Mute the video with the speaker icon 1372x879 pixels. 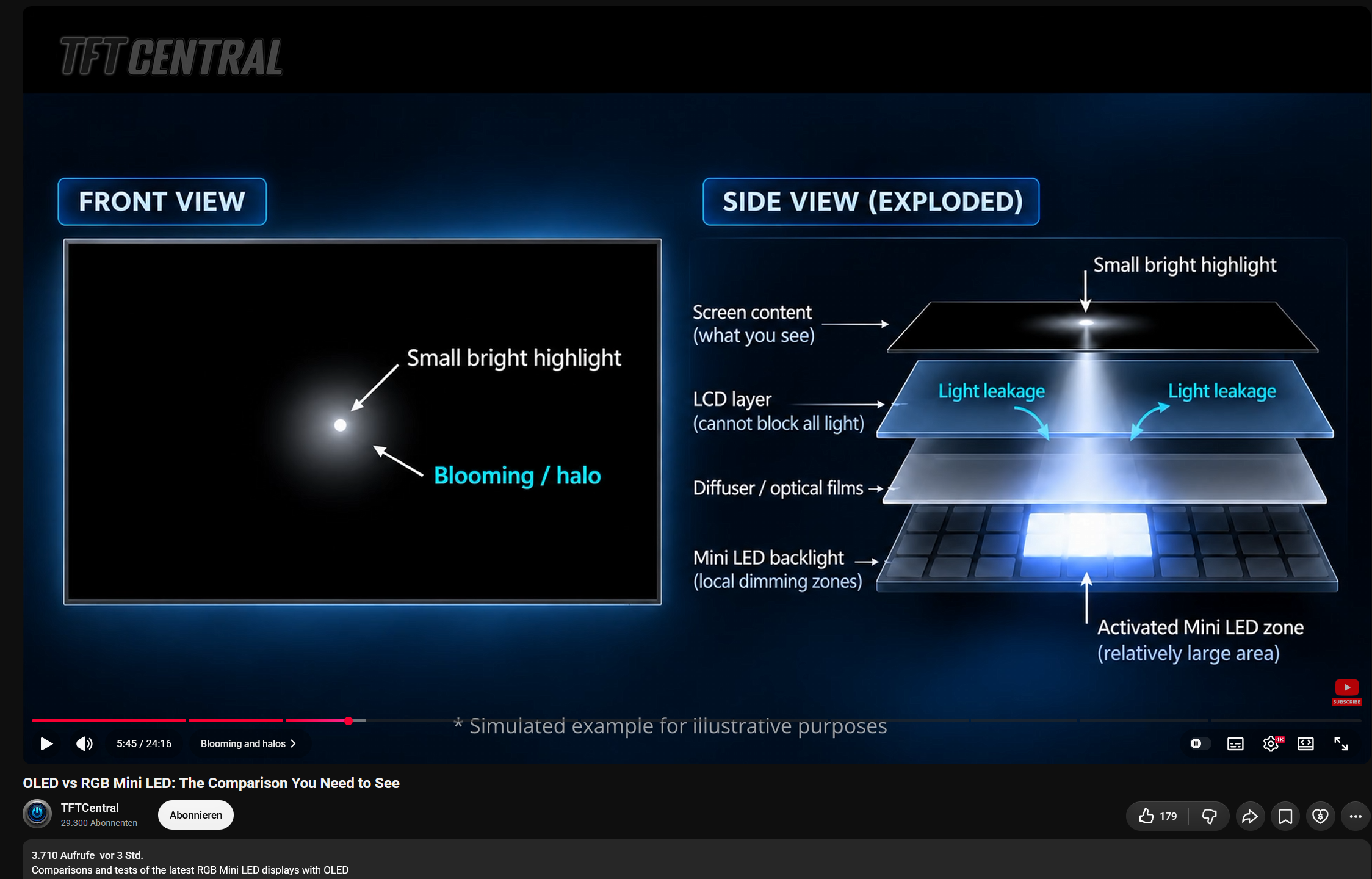point(84,743)
